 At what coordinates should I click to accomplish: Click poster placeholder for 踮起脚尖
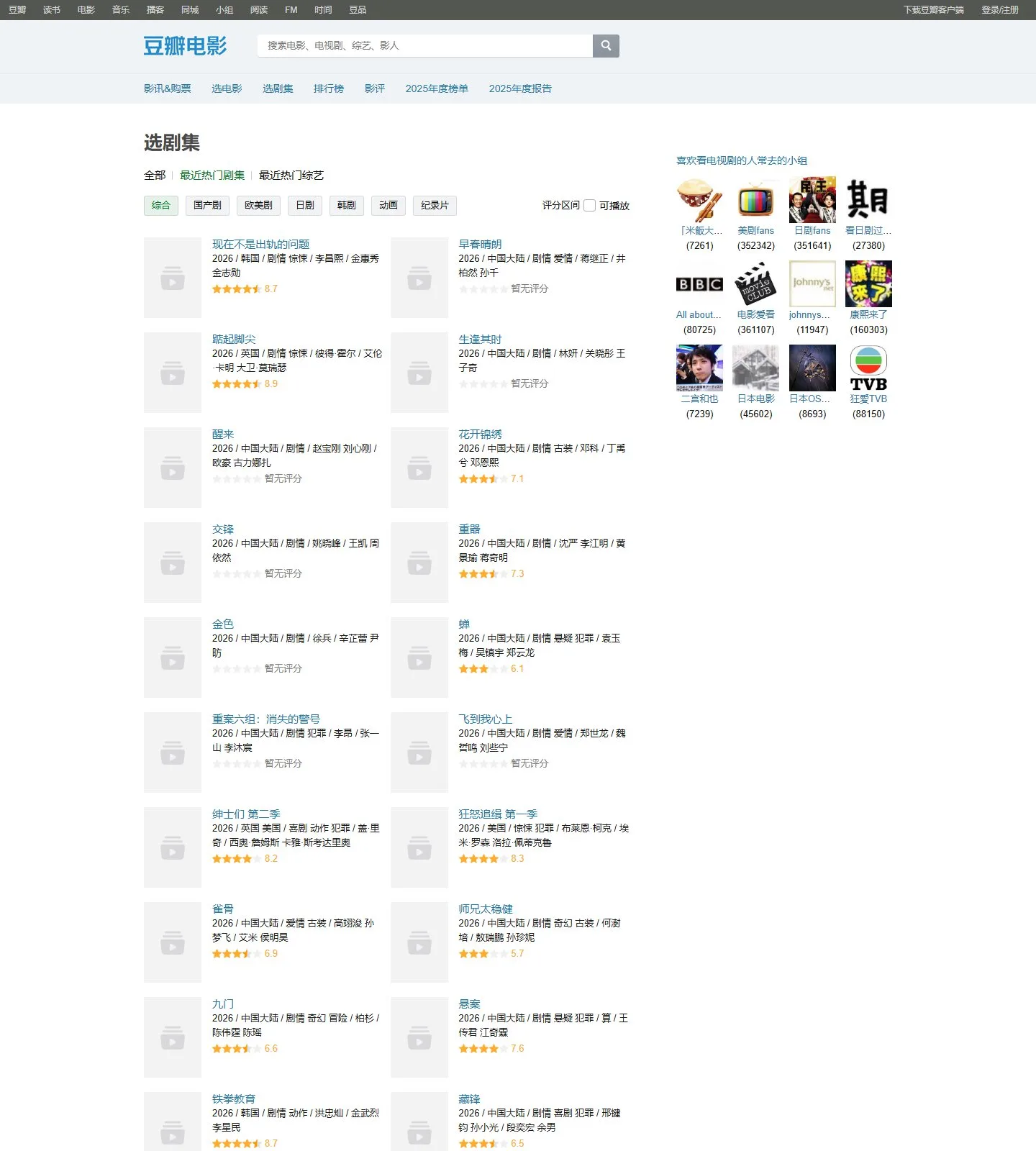point(173,373)
